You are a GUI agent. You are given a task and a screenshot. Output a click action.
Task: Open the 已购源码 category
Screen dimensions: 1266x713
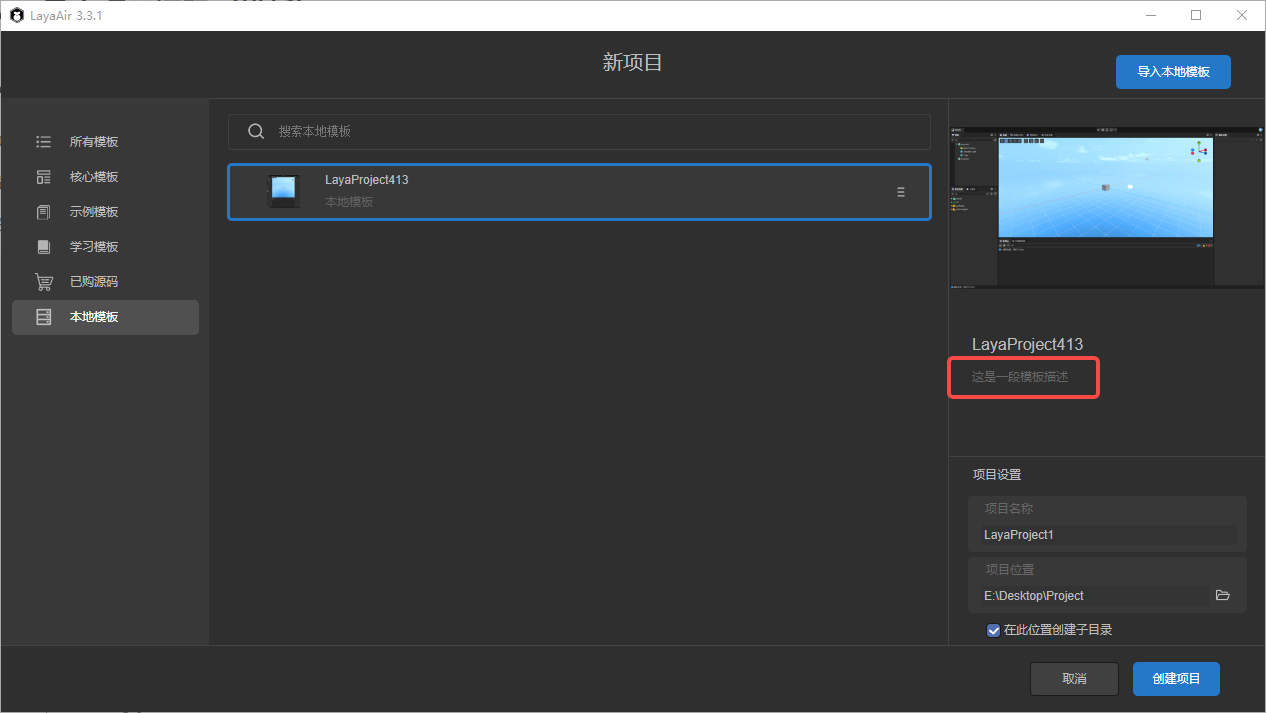94,282
